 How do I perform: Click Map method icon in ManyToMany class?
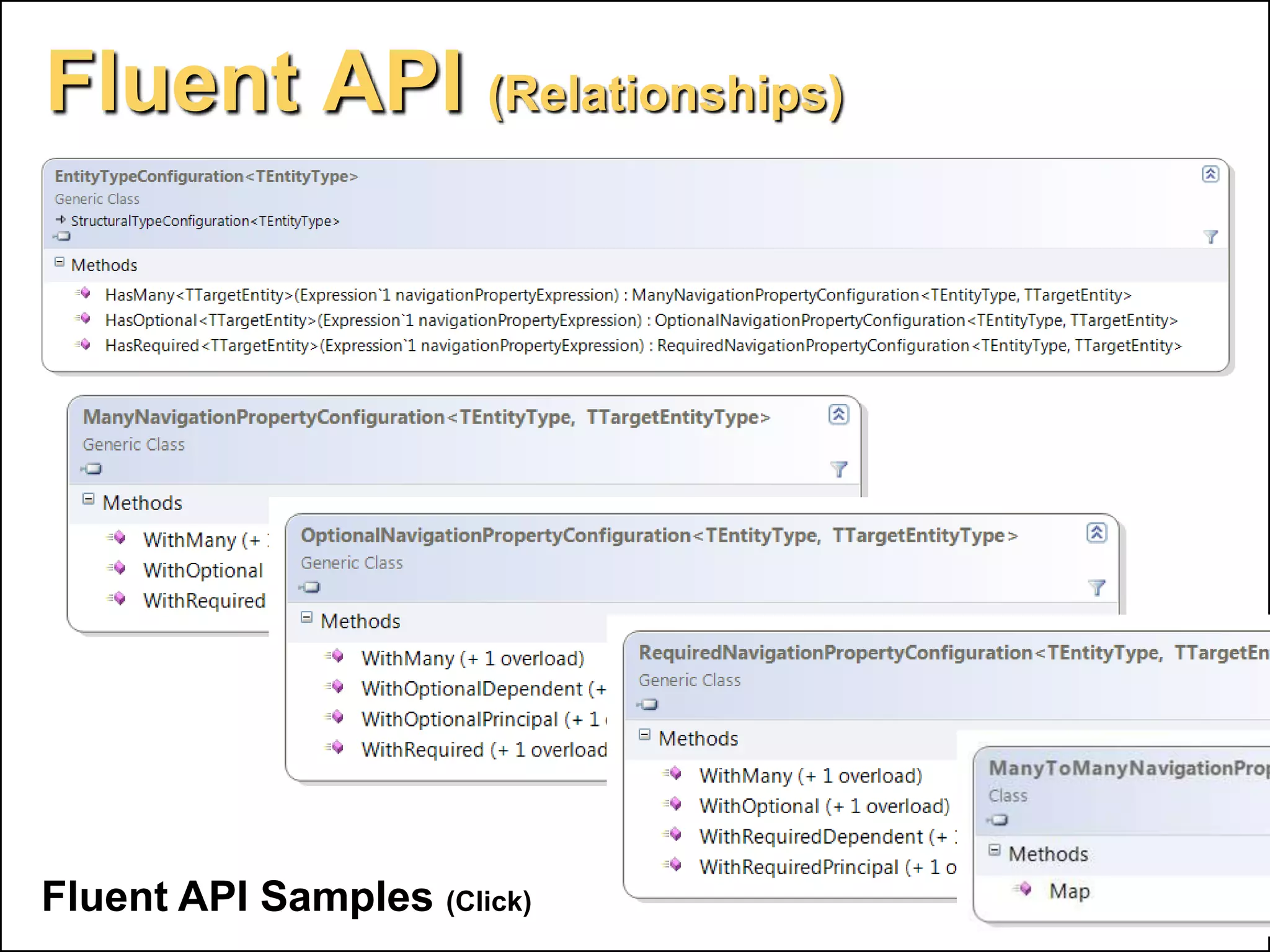(1025, 889)
